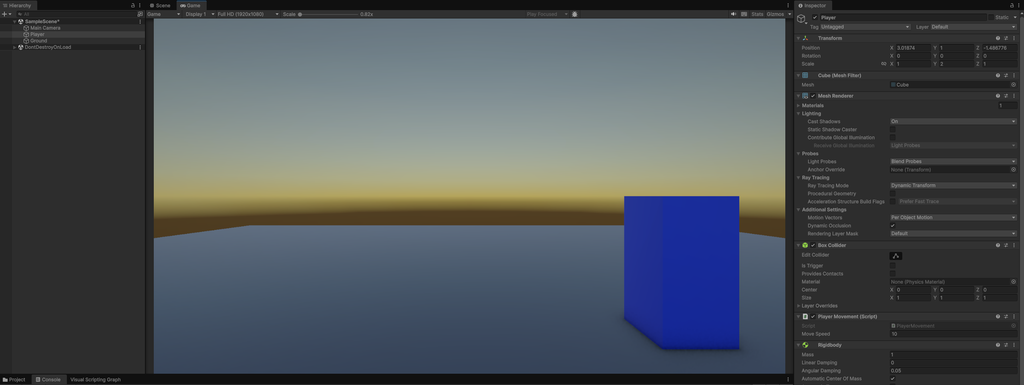Open Rigidbody component kebab menu

point(1014,345)
